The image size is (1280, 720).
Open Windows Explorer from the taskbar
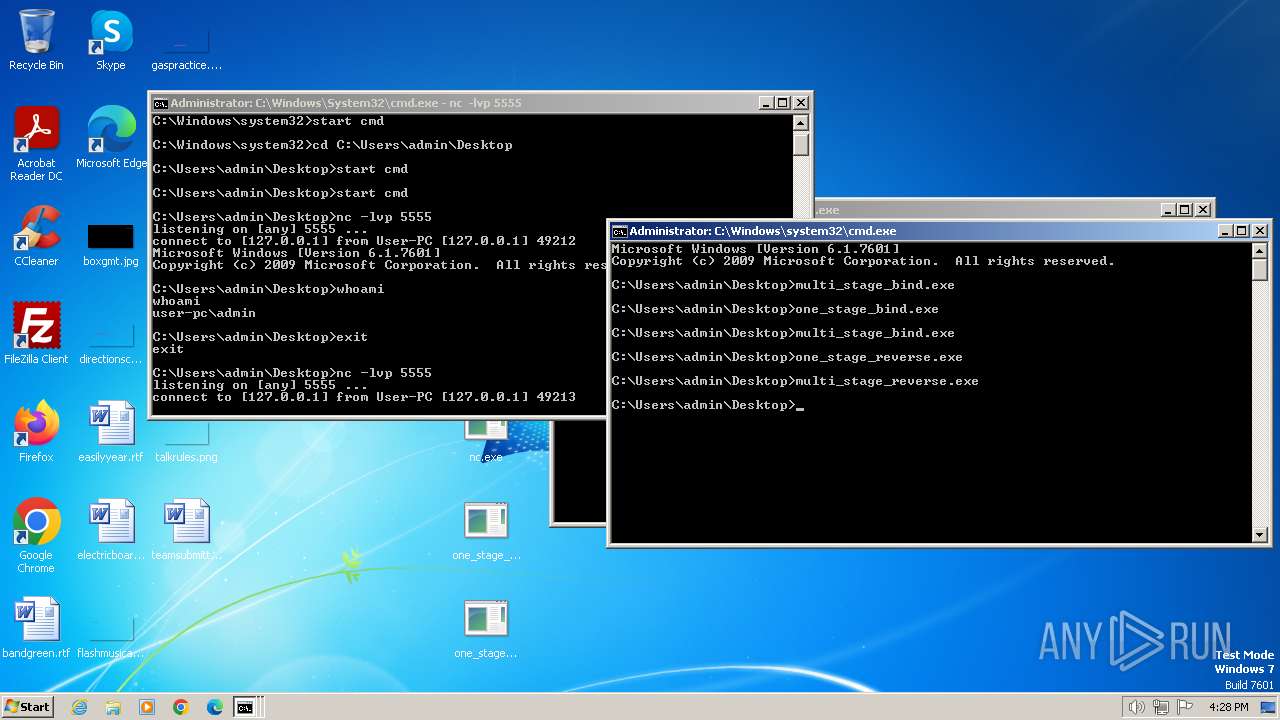(x=113, y=707)
